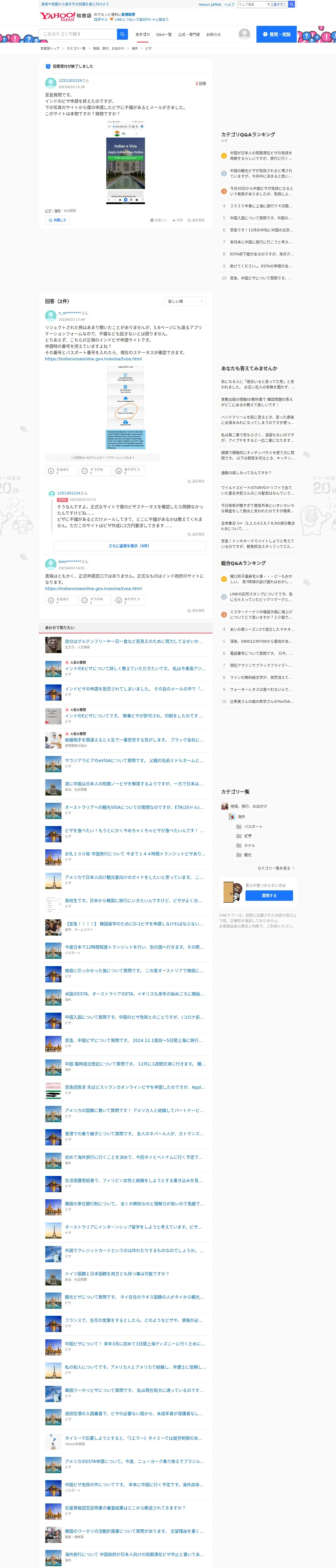This screenshot has width=336, height=1568.
Task: Open the 新しい順 sort dropdown
Action: pyautogui.click(x=185, y=301)
